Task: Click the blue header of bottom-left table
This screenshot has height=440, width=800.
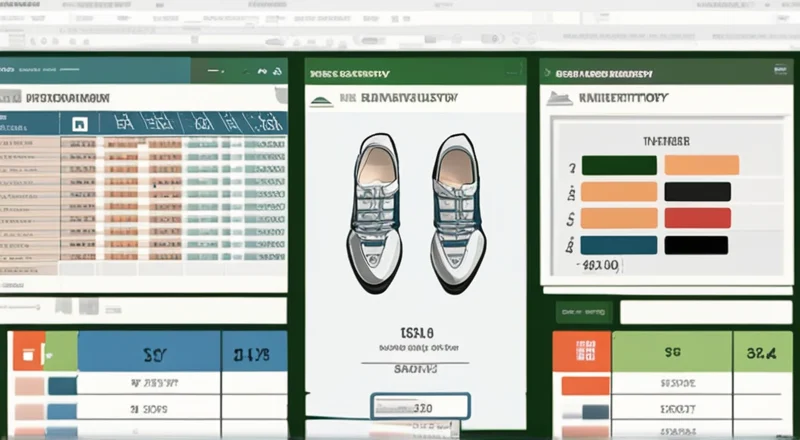Action: (150, 353)
